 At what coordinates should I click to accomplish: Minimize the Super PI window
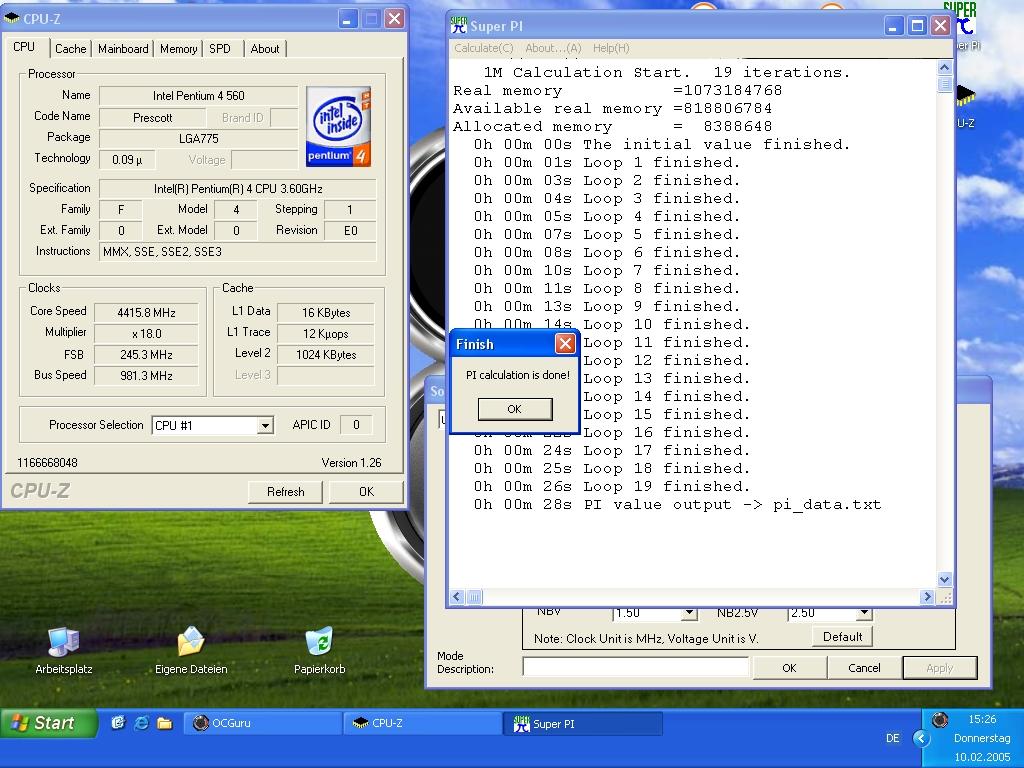pyautogui.click(x=893, y=26)
